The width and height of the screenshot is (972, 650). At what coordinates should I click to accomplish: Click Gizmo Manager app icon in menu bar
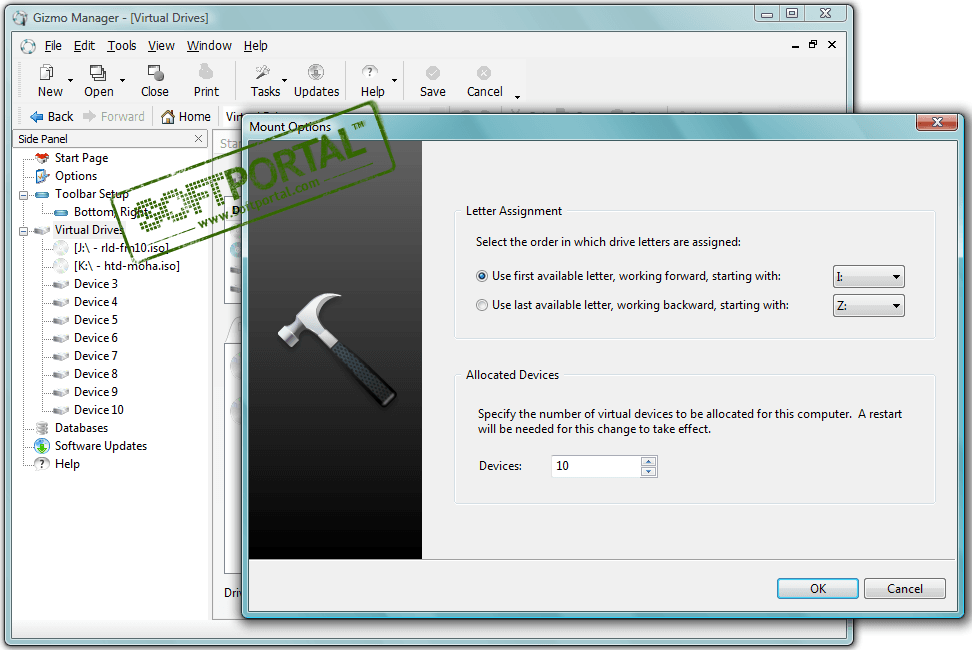(x=28, y=46)
